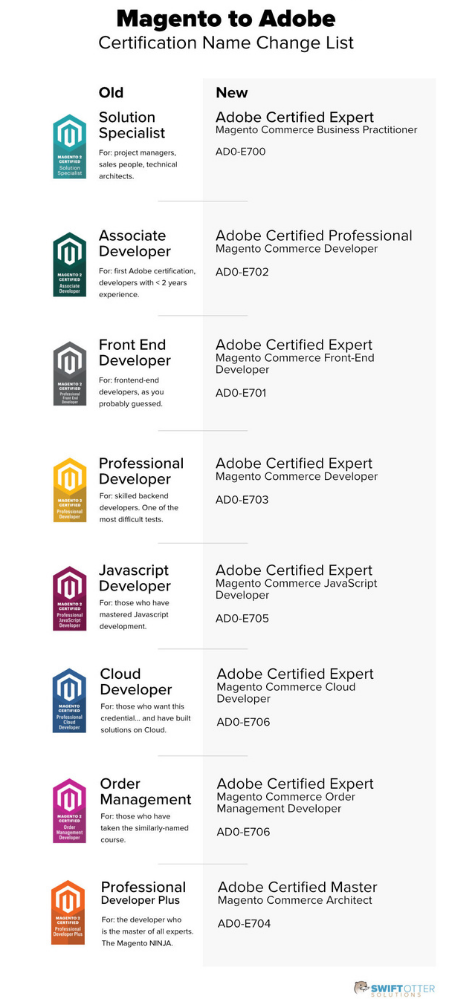Click Adobe Certified Professional title
This screenshot has height=1000, width=450.
(314, 235)
